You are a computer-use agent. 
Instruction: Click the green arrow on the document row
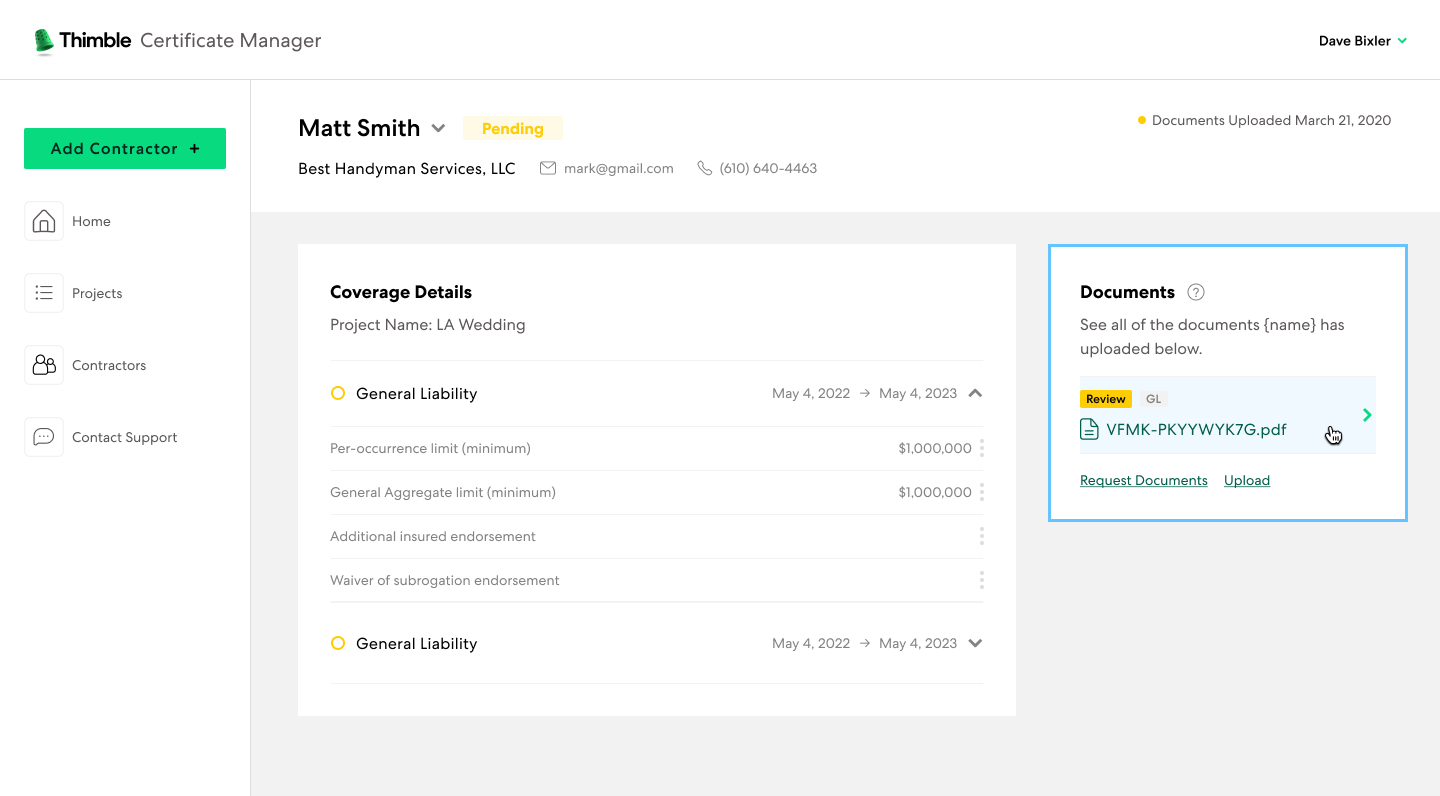point(1367,415)
